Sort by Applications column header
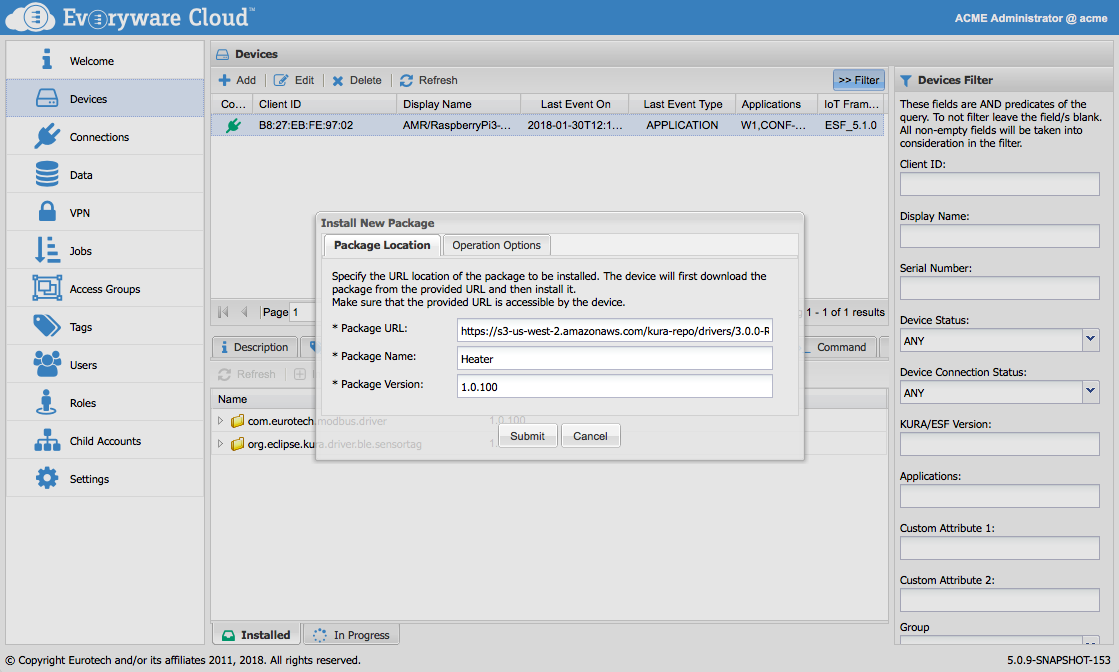Viewport: 1119px width, 672px height. [776, 104]
